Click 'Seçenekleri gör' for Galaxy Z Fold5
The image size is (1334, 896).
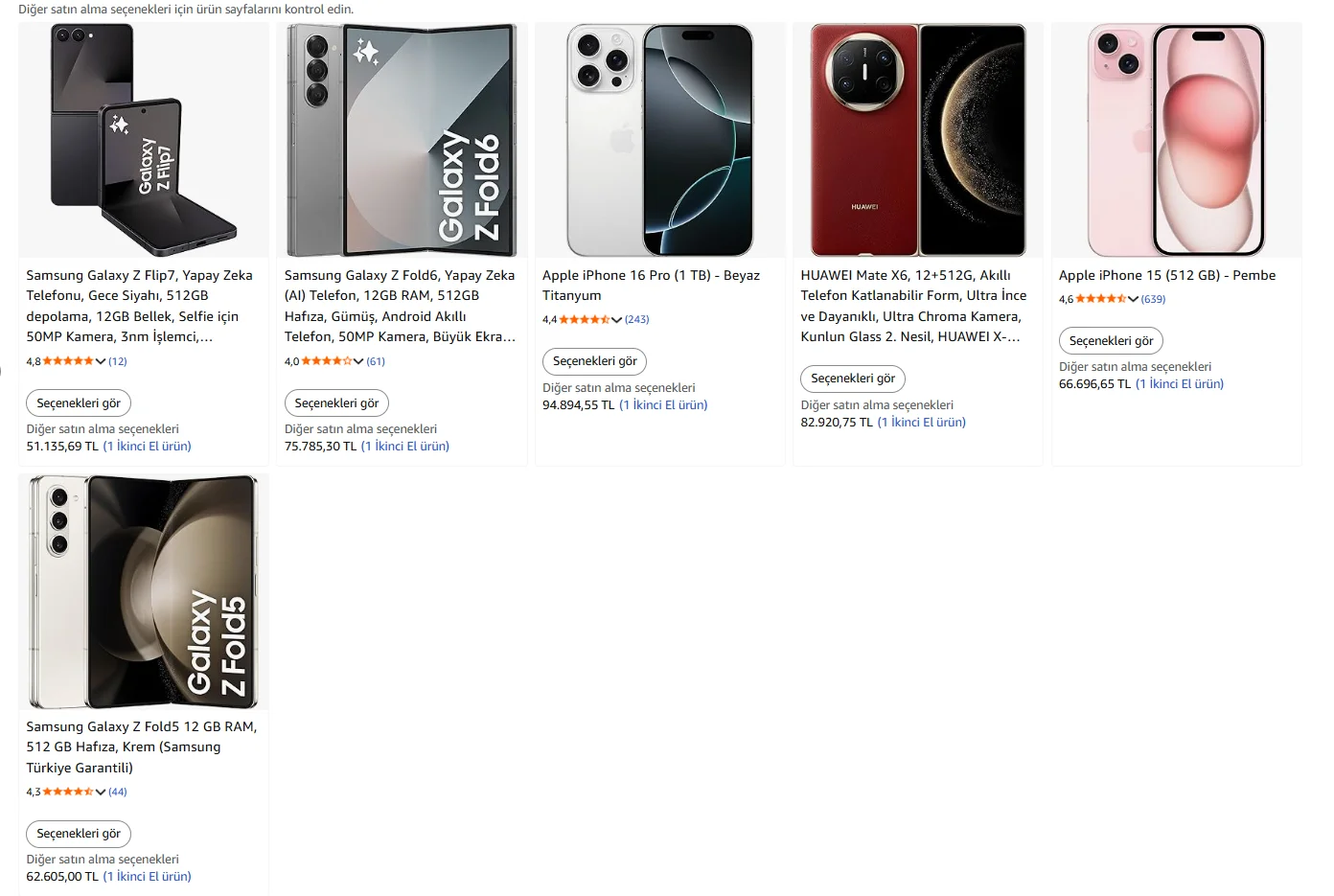79,834
